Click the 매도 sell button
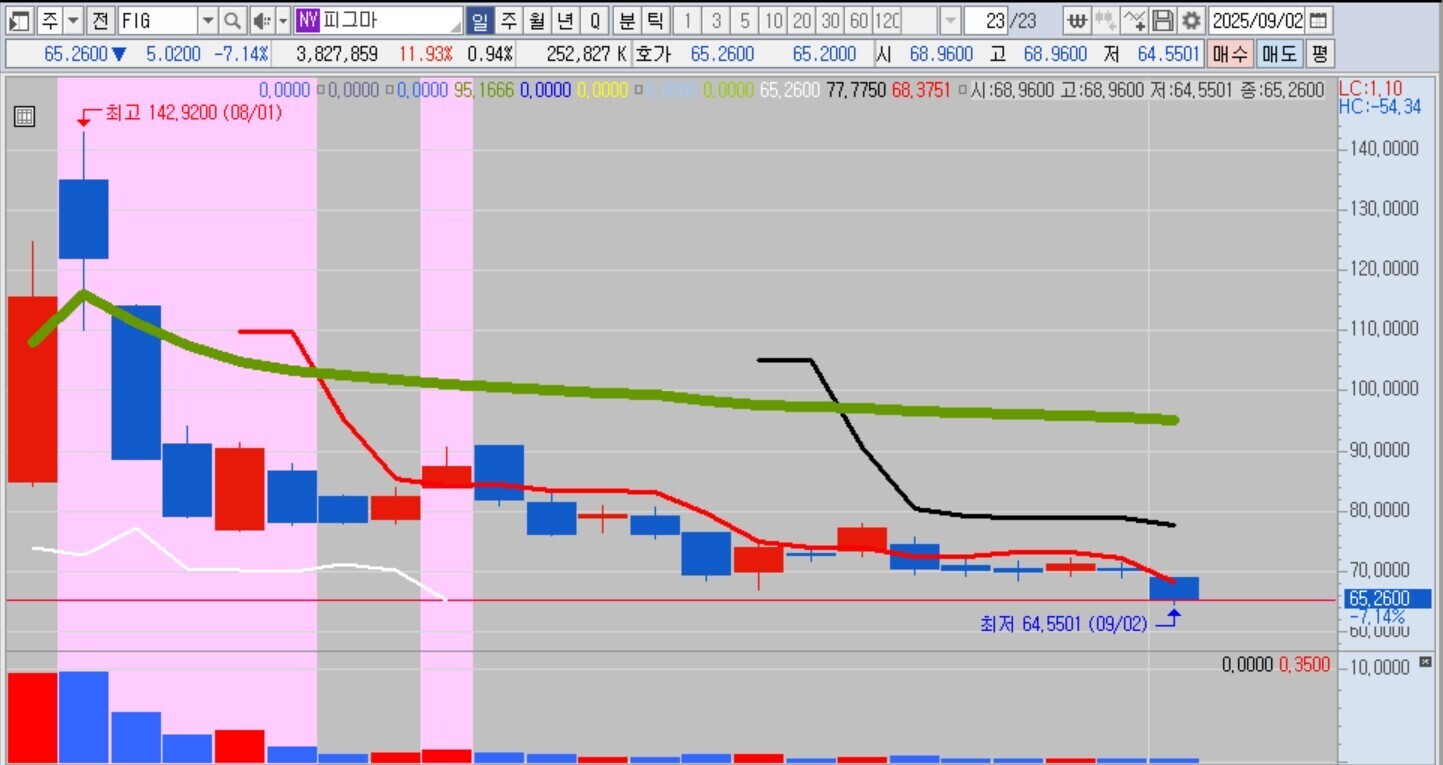 (x=1279, y=54)
